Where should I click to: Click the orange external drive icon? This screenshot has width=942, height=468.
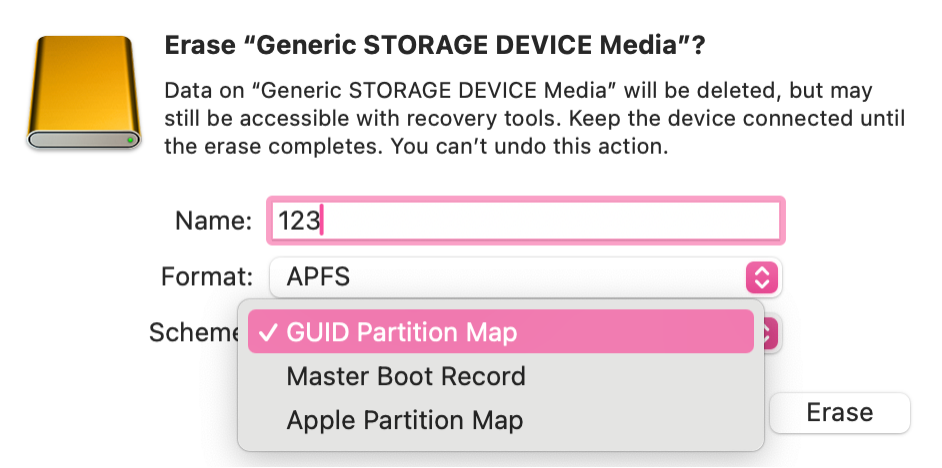[x=84, y=93]
